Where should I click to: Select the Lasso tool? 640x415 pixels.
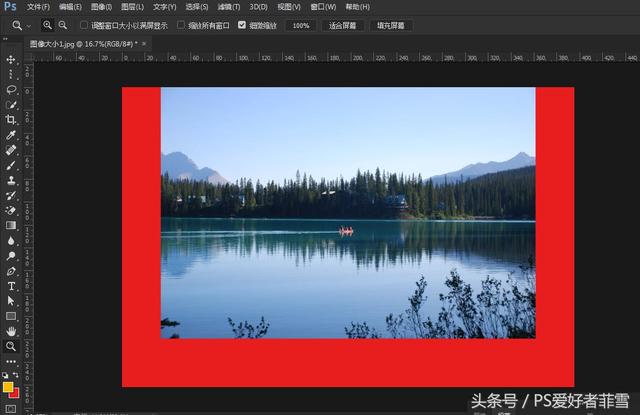point(11,89)
